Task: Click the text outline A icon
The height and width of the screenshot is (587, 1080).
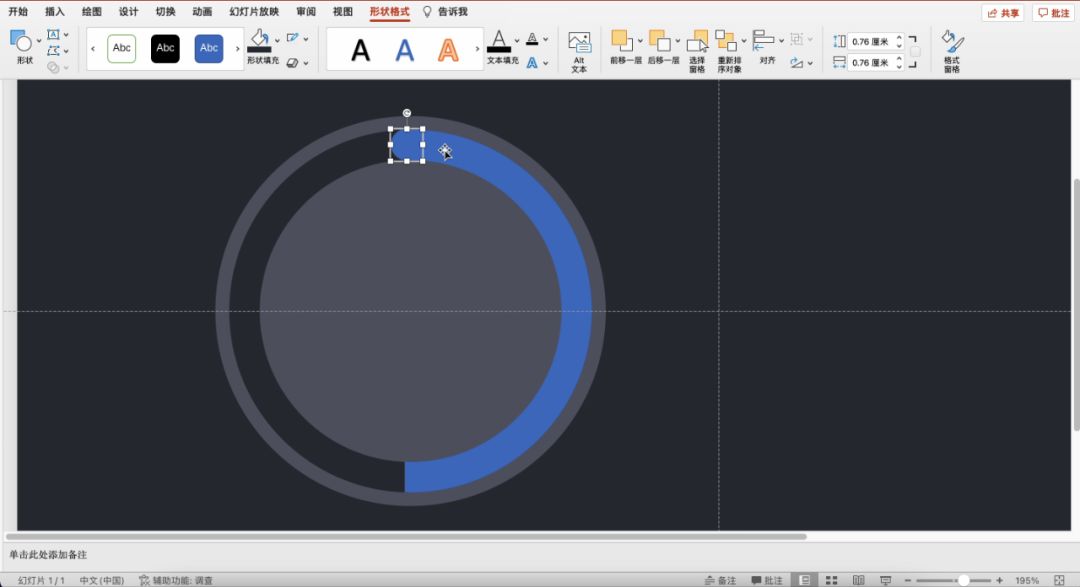Action: 532,39
